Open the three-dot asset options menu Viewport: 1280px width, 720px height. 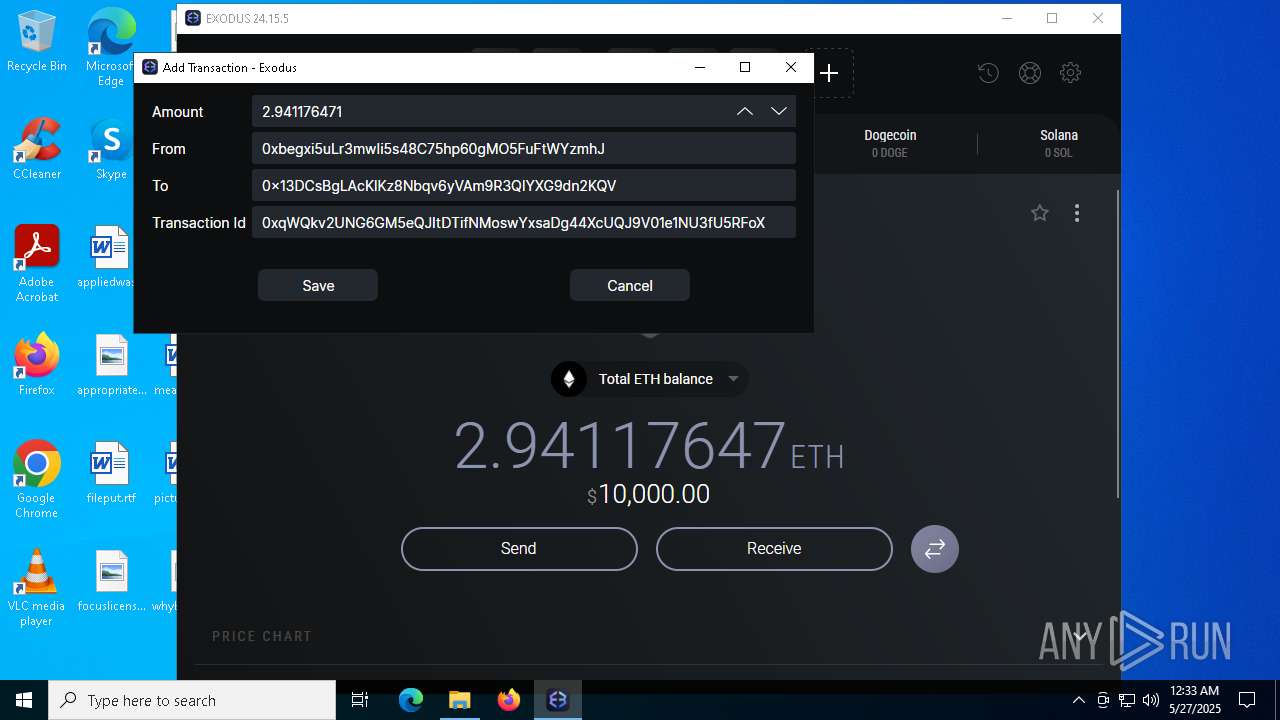1077,212
